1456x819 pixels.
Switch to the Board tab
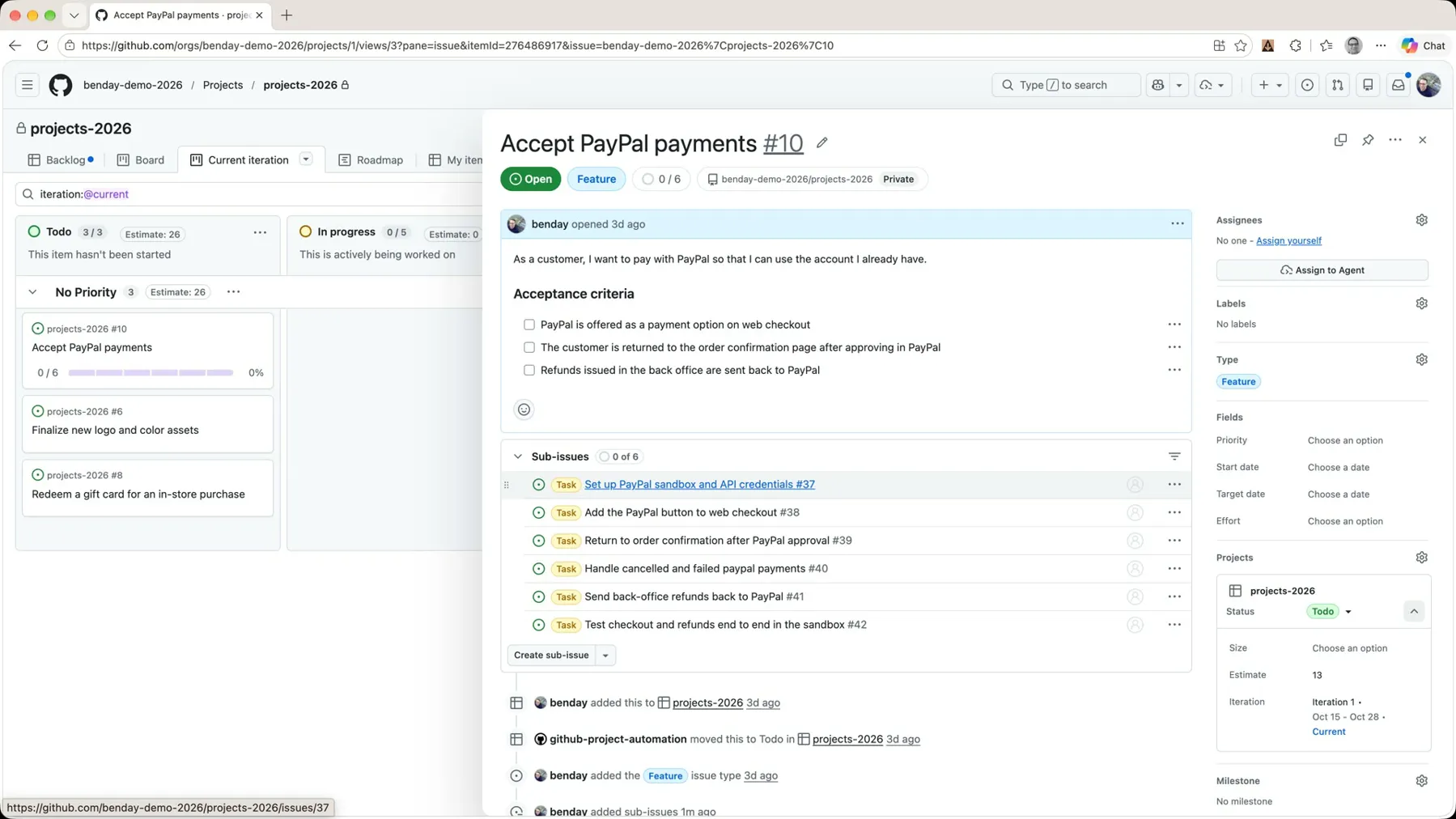[x=141, y=160]
